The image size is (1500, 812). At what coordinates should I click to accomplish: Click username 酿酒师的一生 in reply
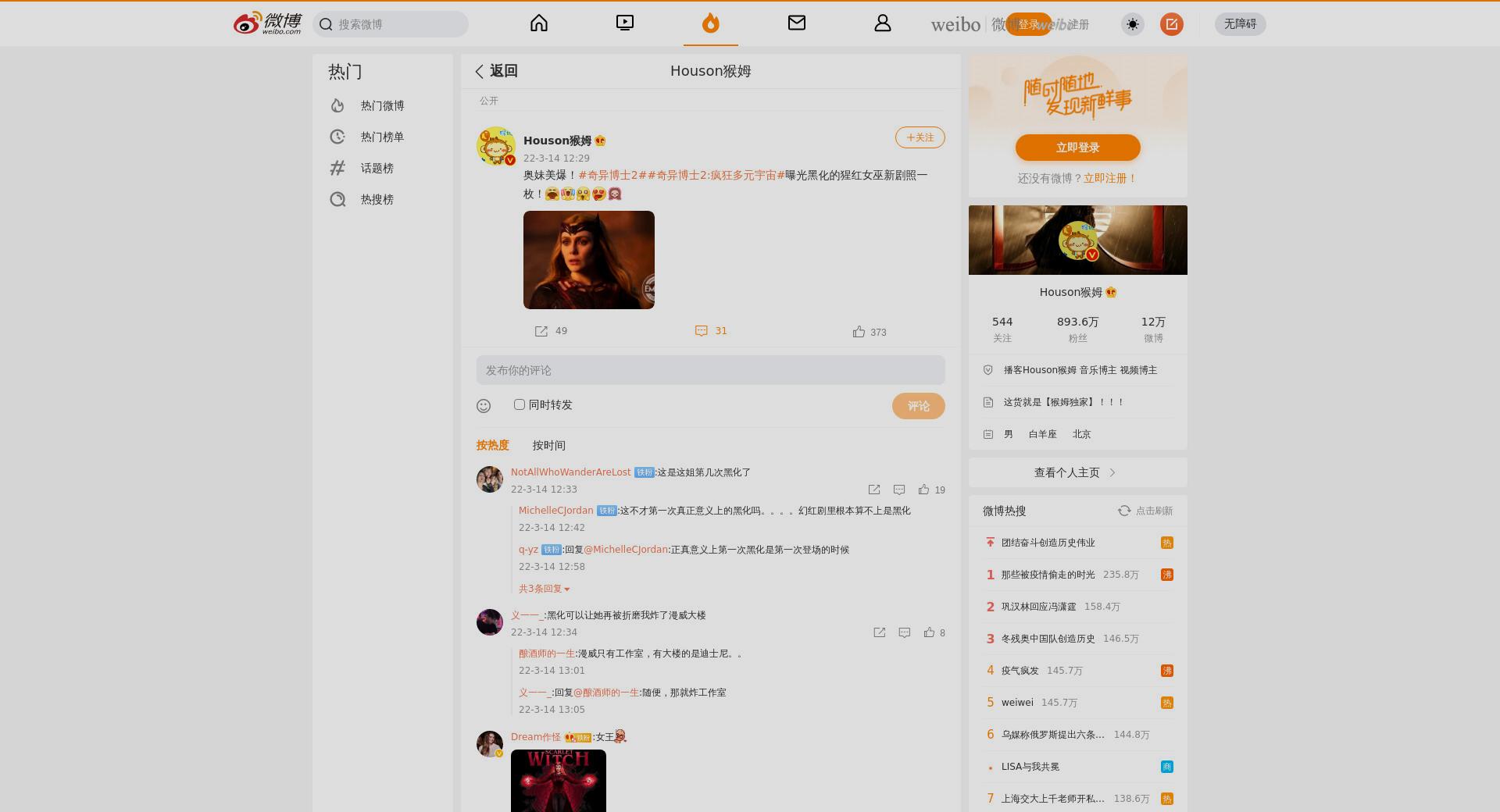(x=547, y=654)
